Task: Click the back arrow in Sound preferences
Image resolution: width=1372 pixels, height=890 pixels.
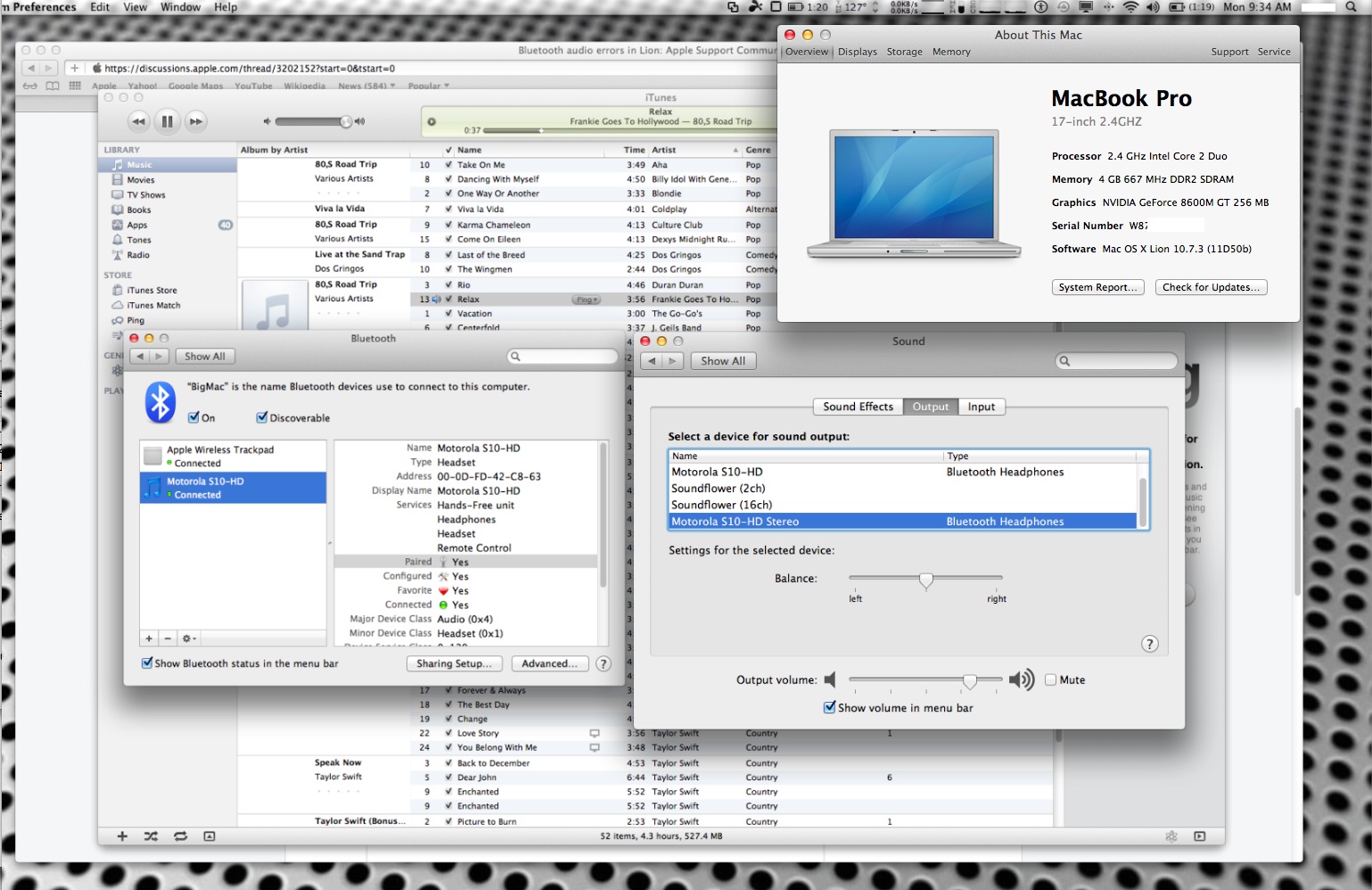Action: pos(652,360)
